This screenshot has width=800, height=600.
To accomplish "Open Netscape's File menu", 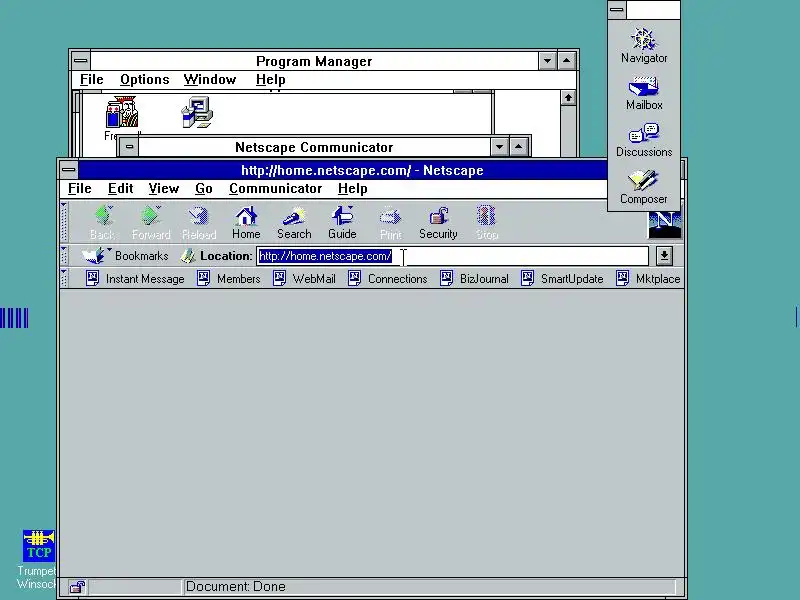I will 80,189.
